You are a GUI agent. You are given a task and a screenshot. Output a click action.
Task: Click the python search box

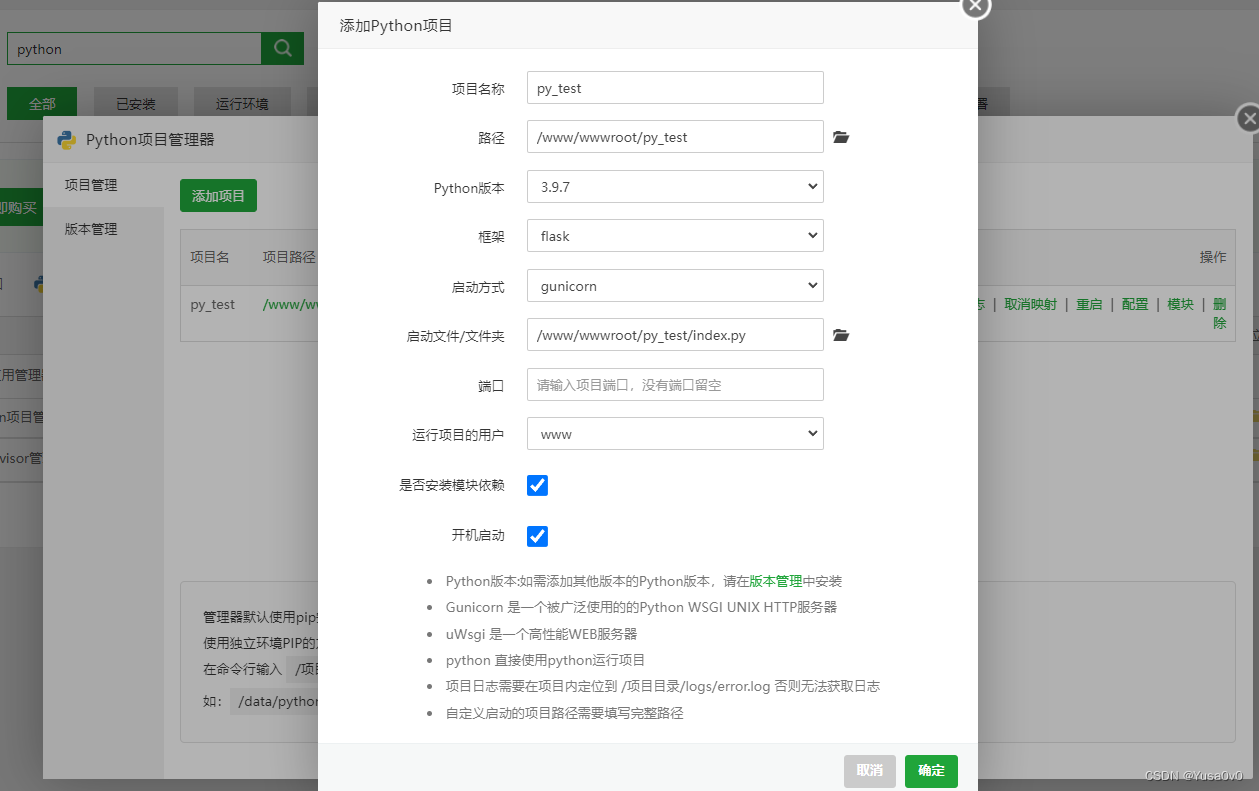(x=134, y=48)
